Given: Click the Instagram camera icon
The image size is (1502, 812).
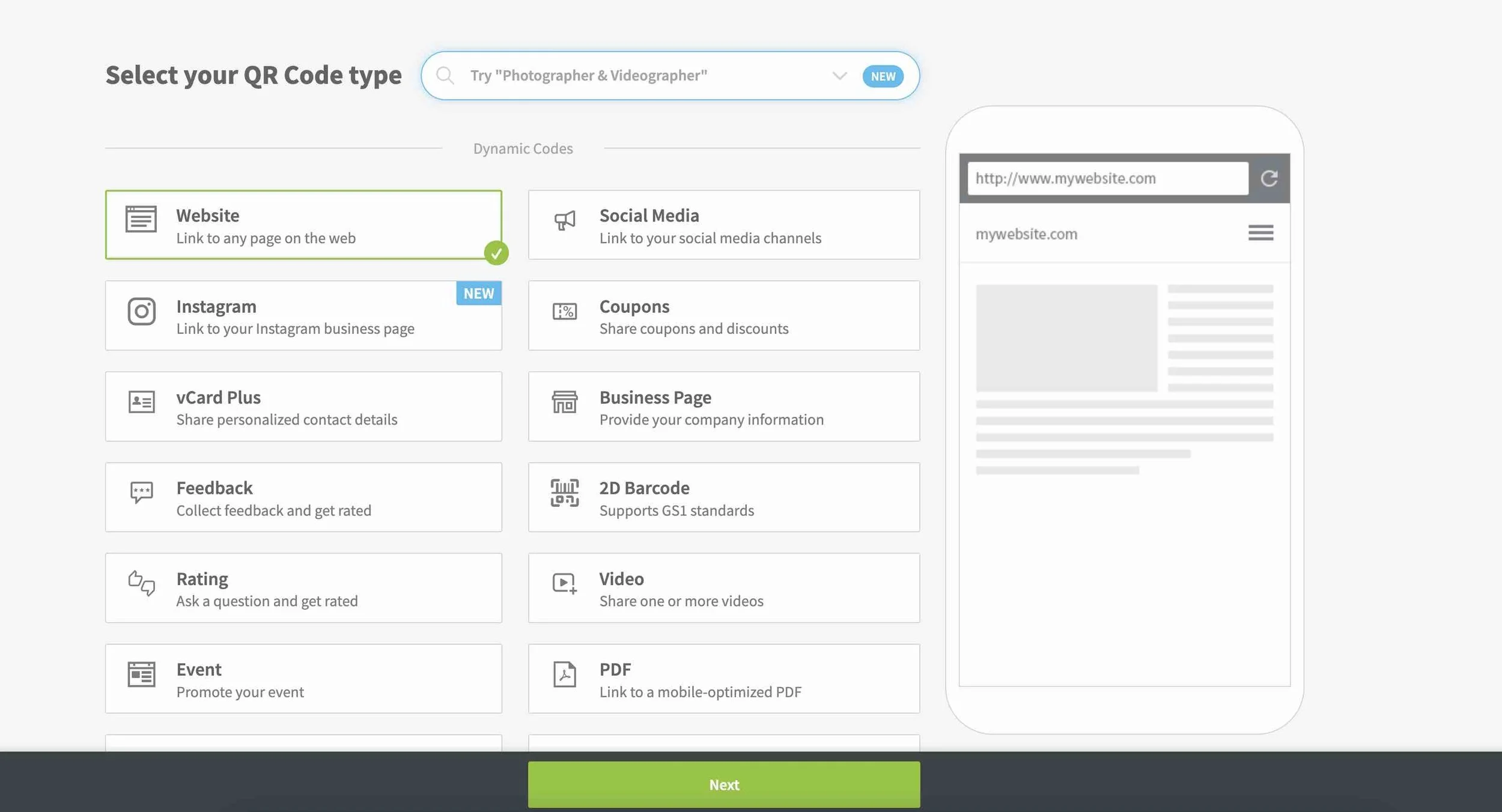Looking at the screenshot, I should click(x=142, y=311).
